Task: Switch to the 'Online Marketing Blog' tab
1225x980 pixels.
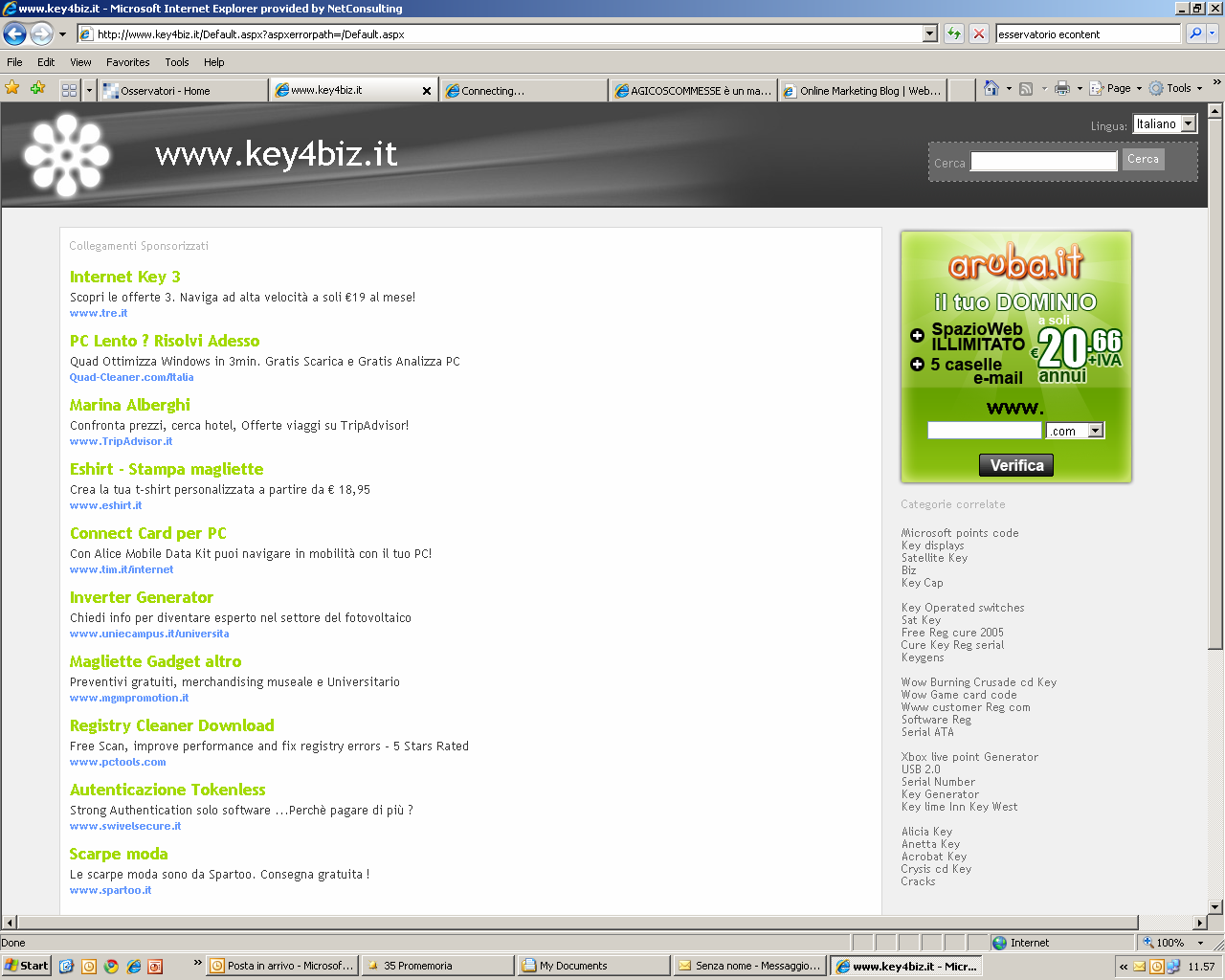Action: (x=863, y=90)
